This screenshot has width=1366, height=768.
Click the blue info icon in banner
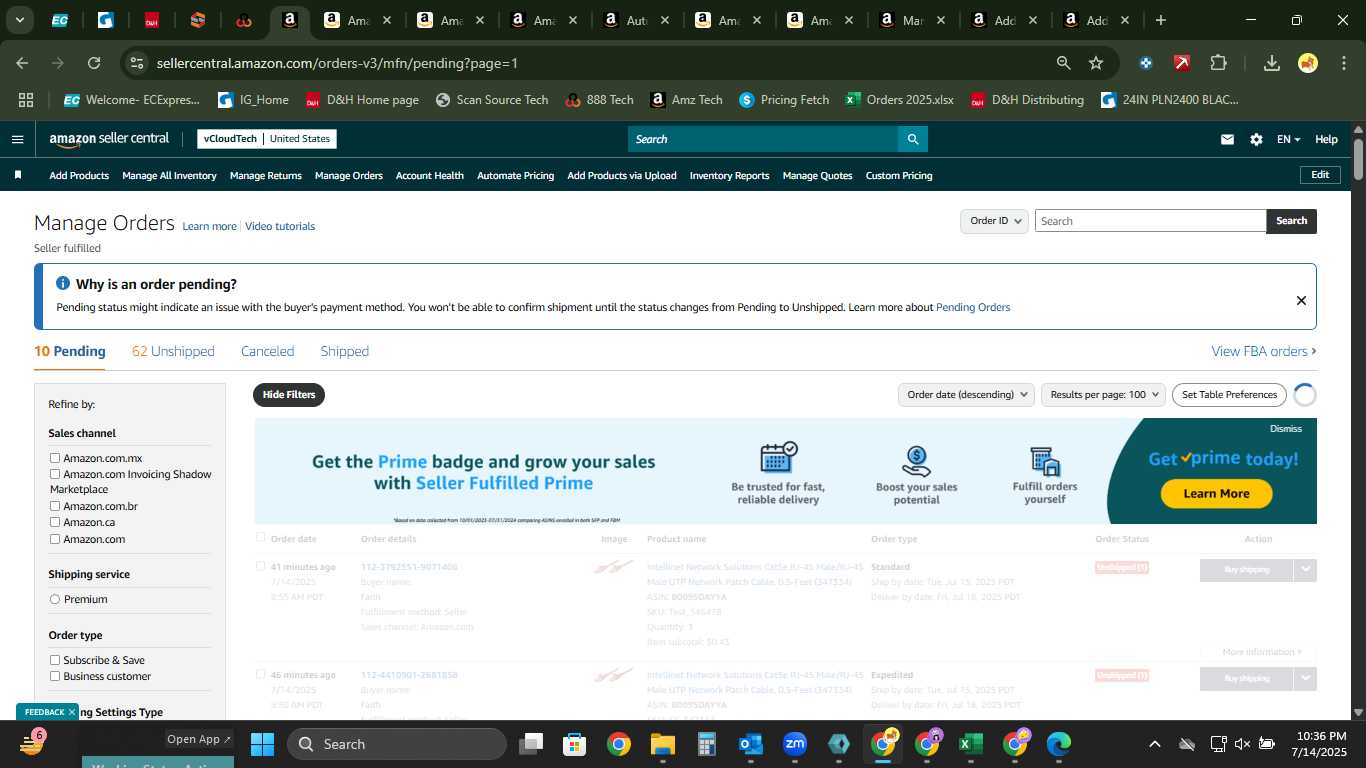[63, 284]
